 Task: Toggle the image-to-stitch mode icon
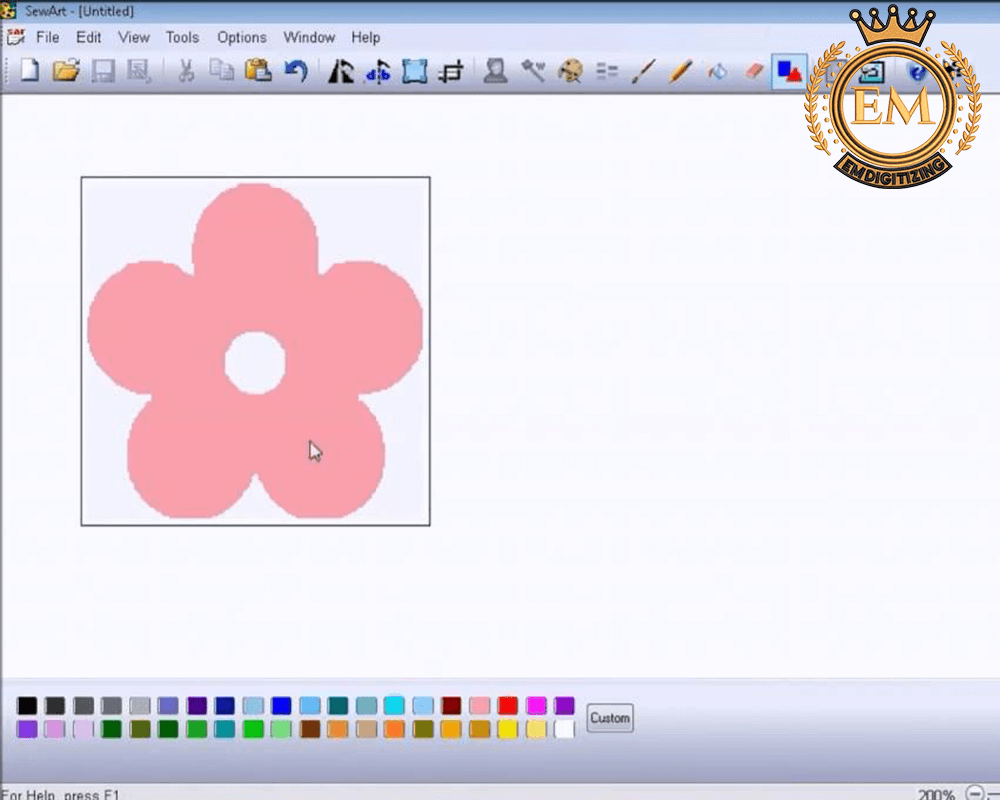coord(788,72)
